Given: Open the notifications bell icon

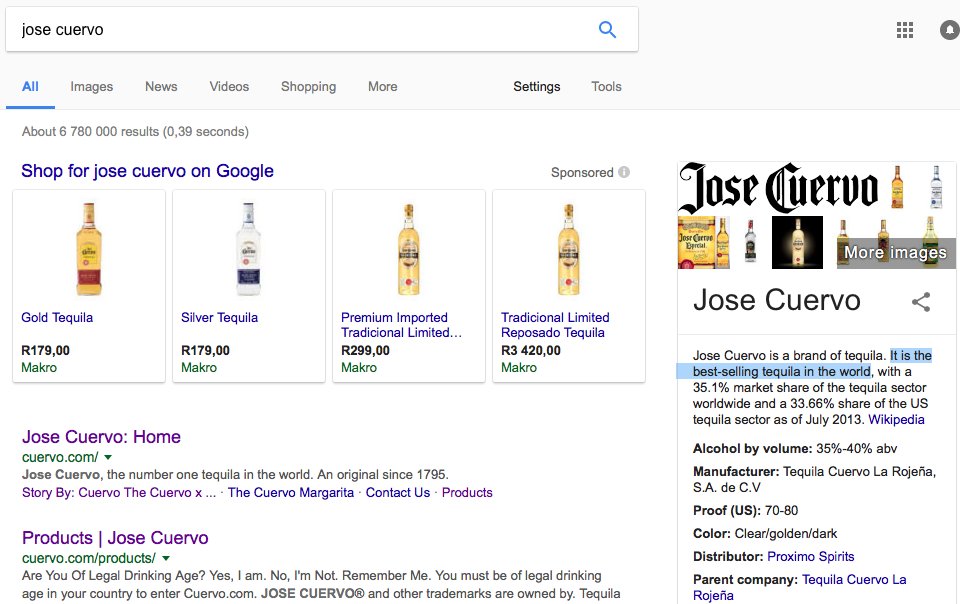Looking at the screenshot, I should [950, 29].
